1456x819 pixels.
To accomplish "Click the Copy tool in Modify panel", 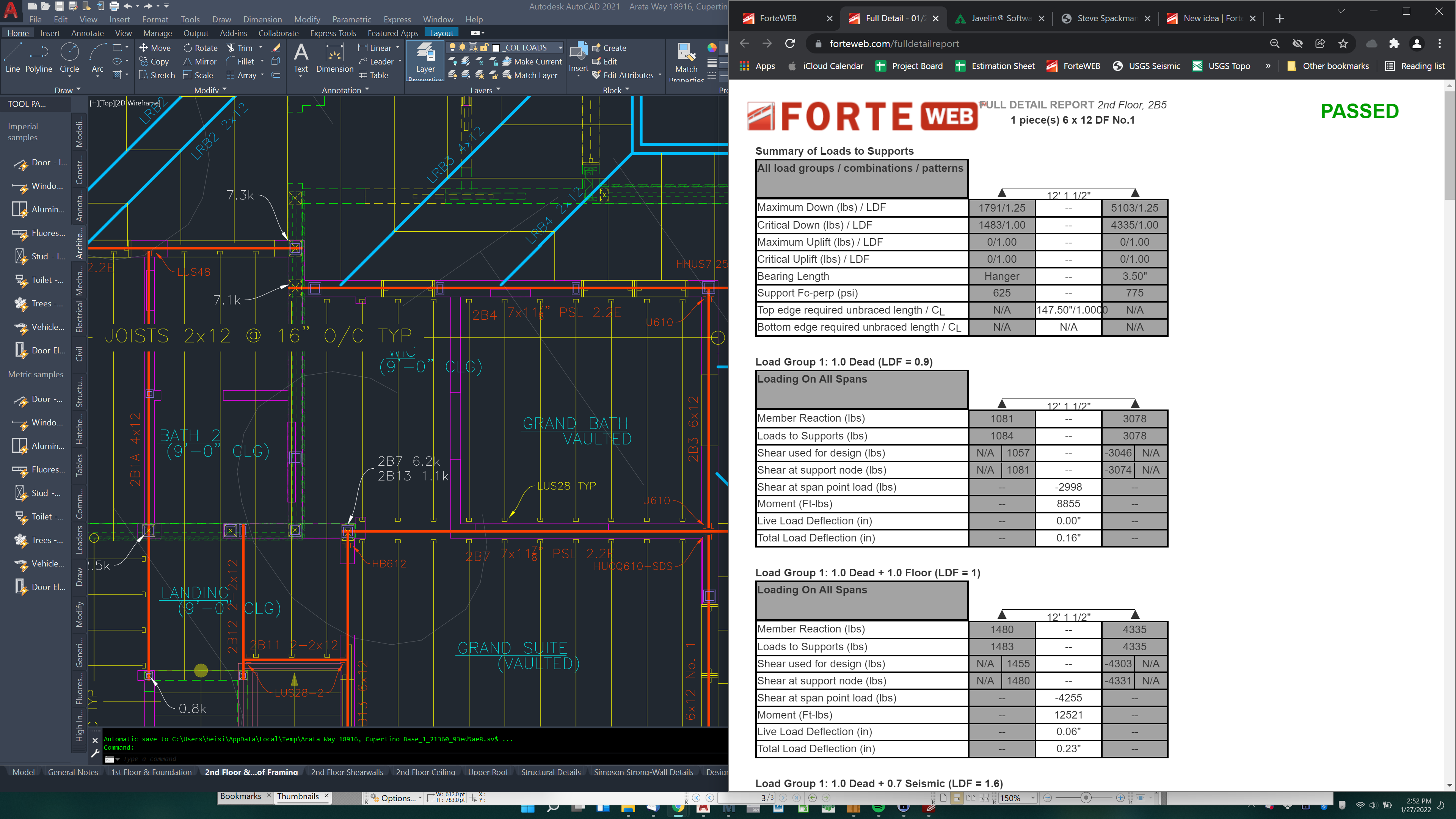I will [x=154, y=61].
